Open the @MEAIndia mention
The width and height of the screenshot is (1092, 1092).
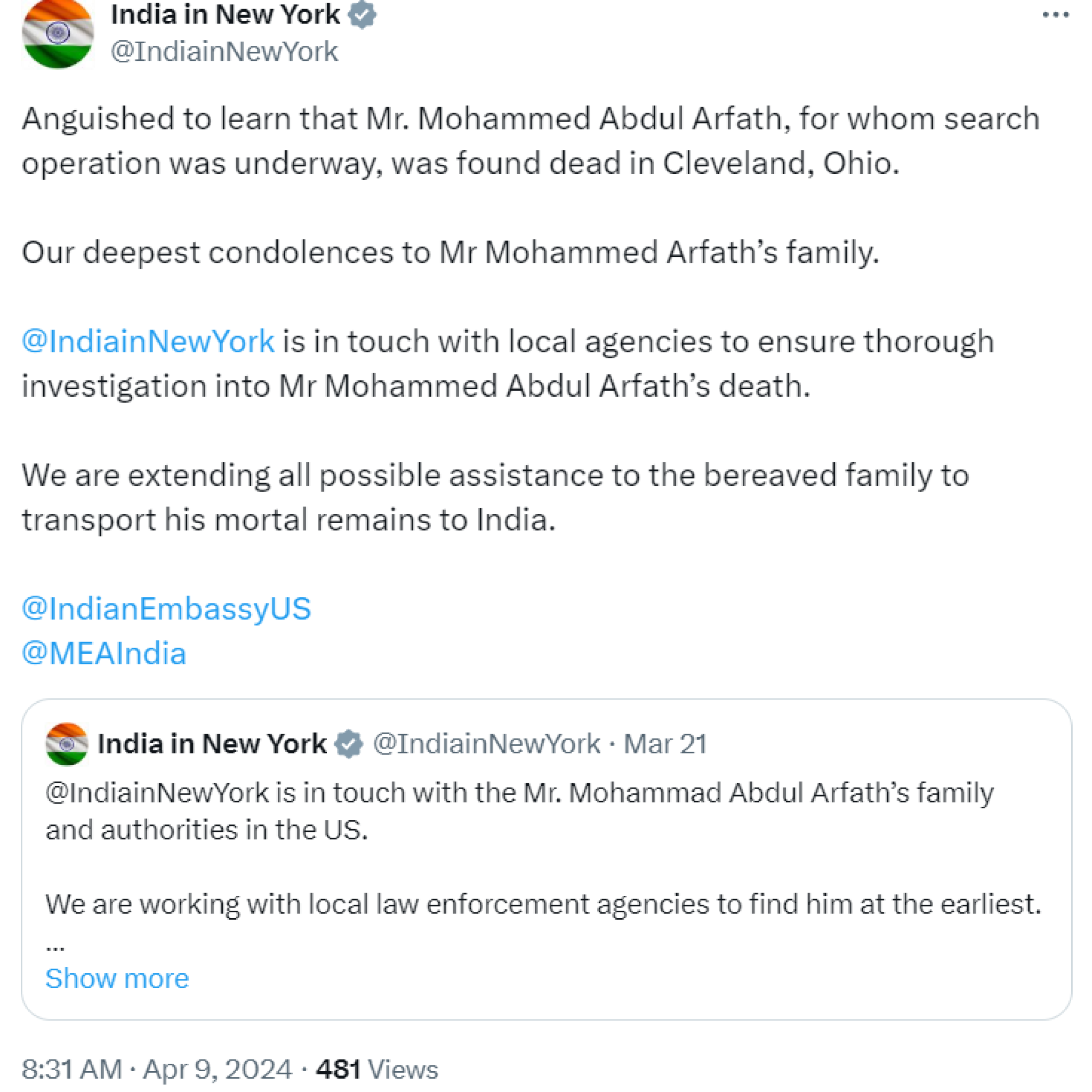click(104, 653)
